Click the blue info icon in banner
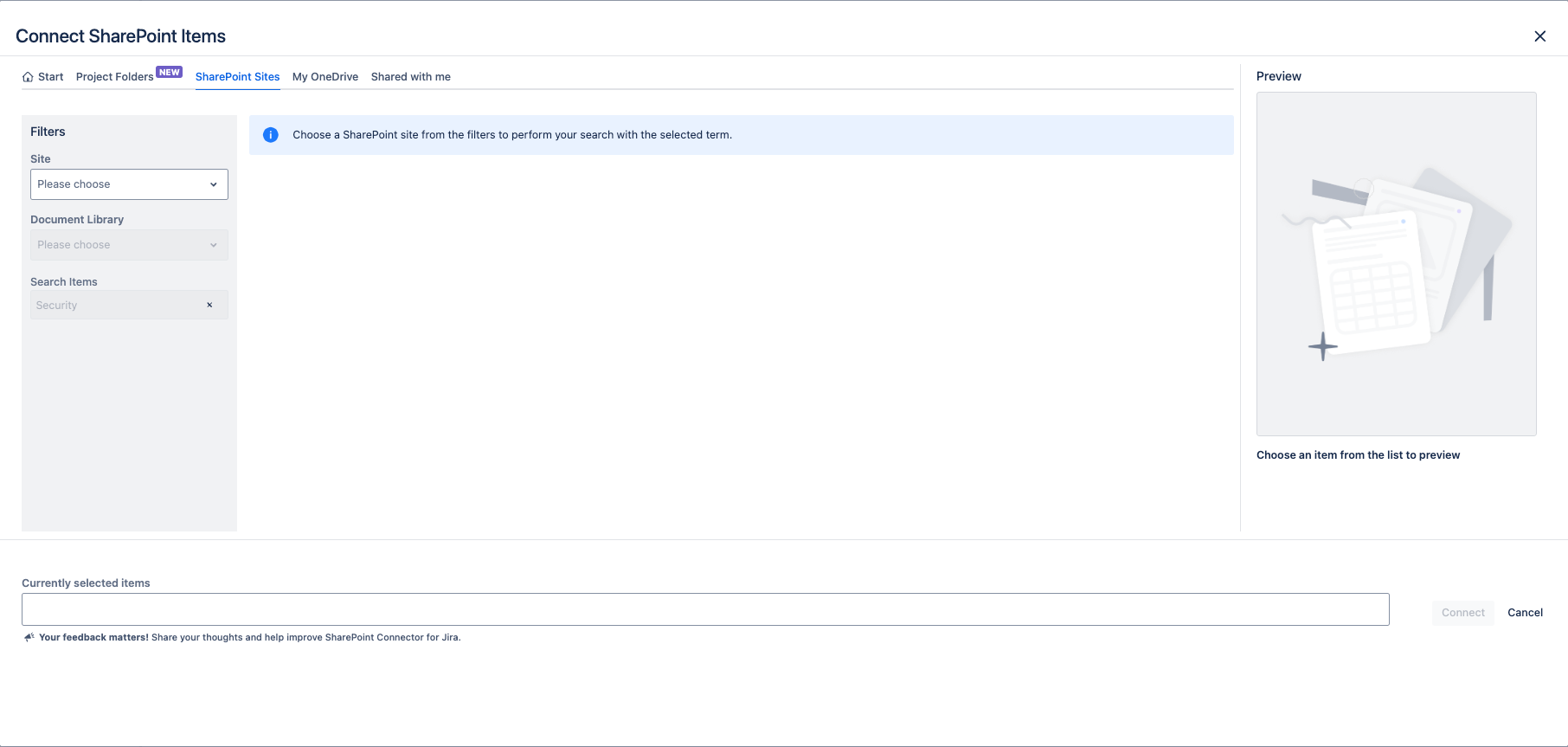Screen dimensions: 1568x747 click(x=271, y=135)
